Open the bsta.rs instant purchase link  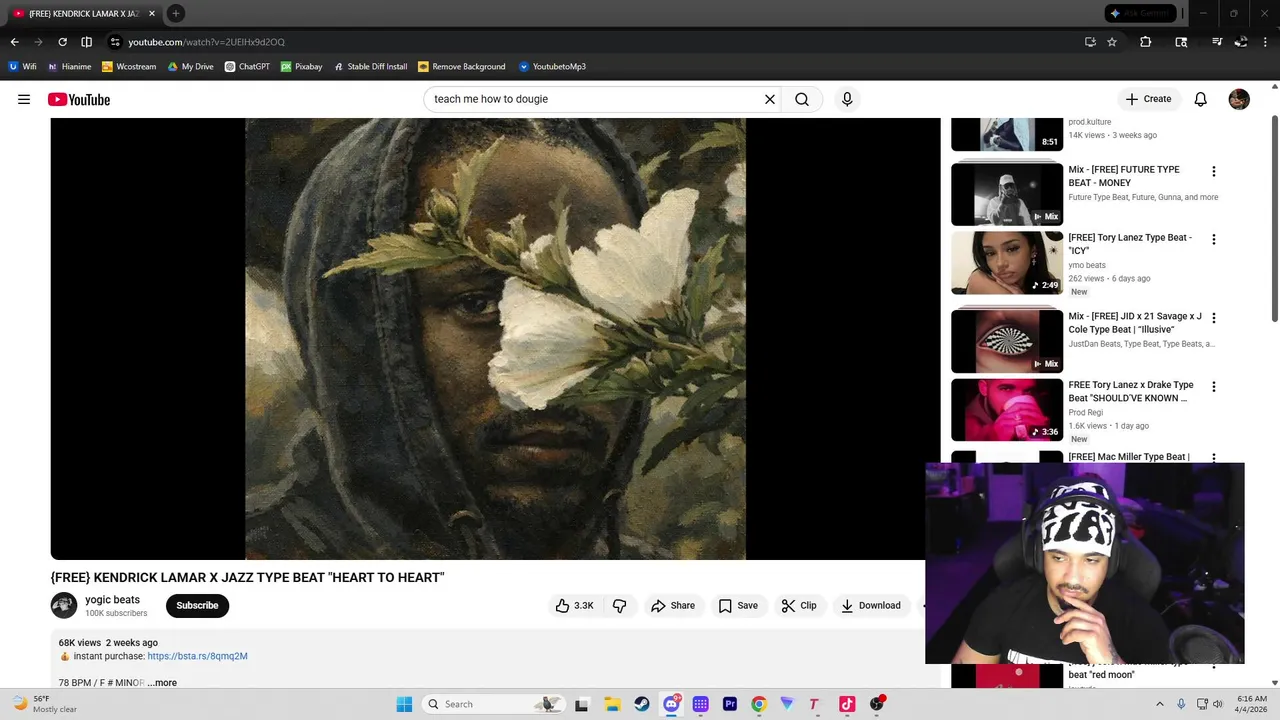coord(197,656)
